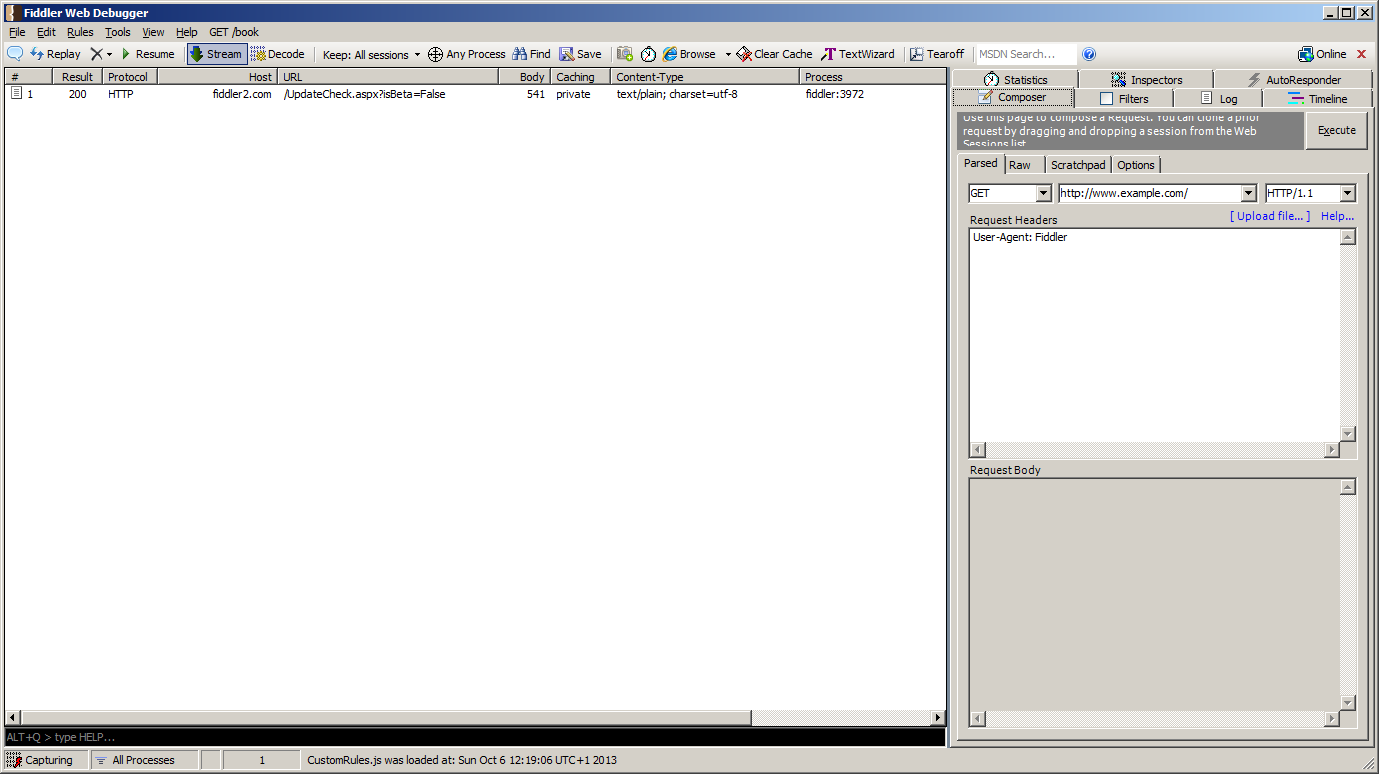The width and height of the screenshot is (1379, 774).
Task: Open the File menu
Action: [x=17, y=32]
